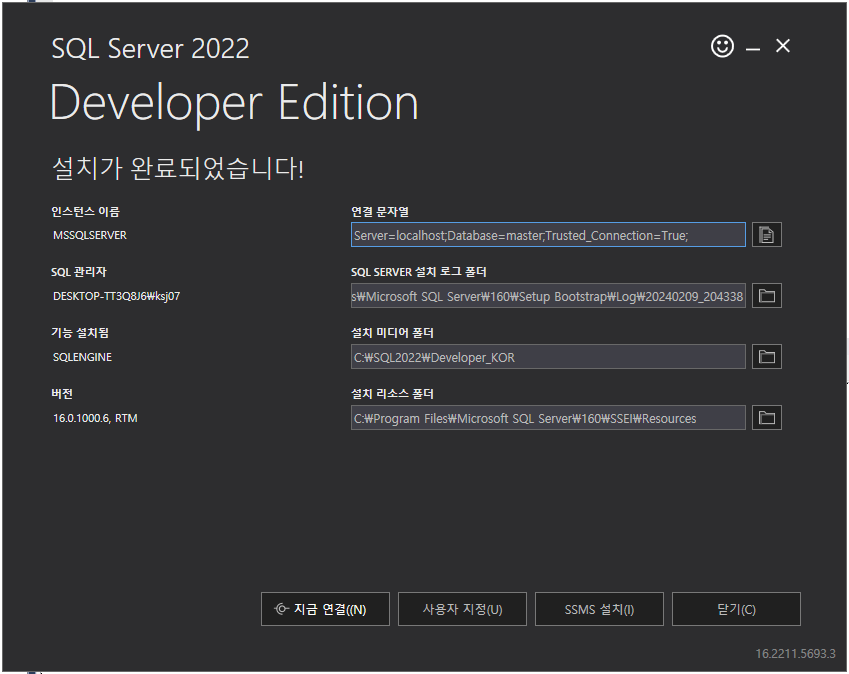Click the 지금 연결(N) button

(325, 609)
